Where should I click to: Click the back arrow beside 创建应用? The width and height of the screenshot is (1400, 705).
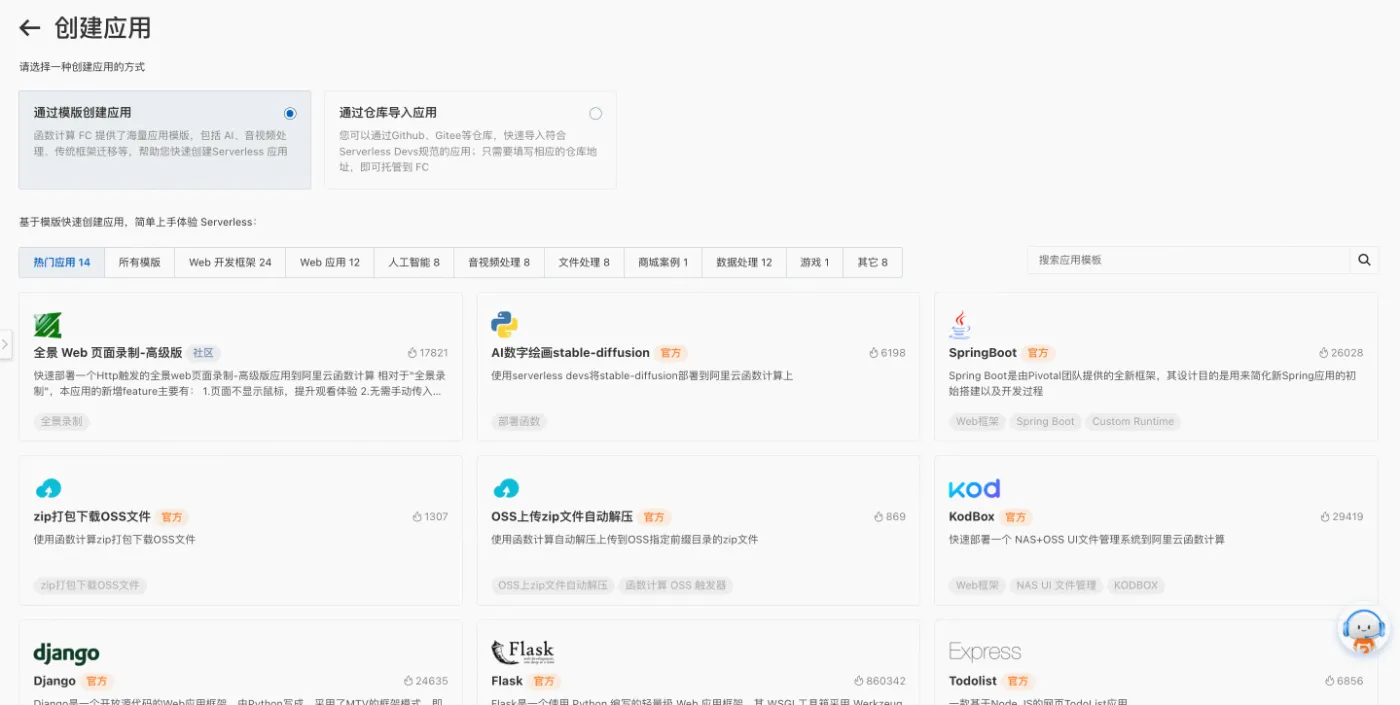pos(30,28)
